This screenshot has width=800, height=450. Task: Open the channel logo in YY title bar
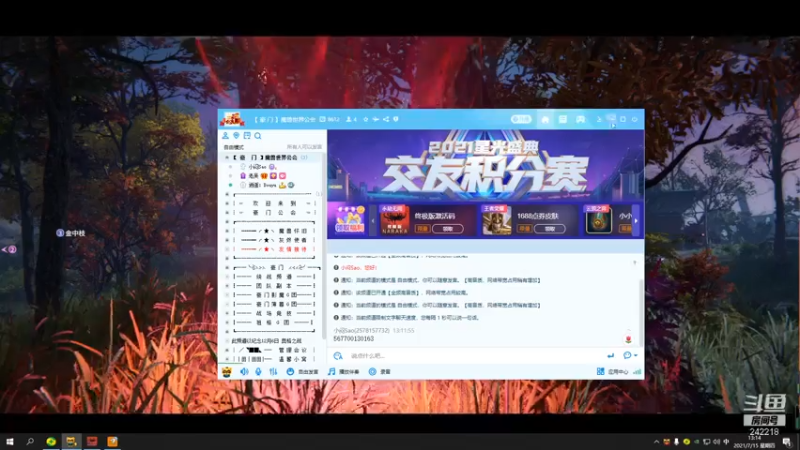point(232,119)
